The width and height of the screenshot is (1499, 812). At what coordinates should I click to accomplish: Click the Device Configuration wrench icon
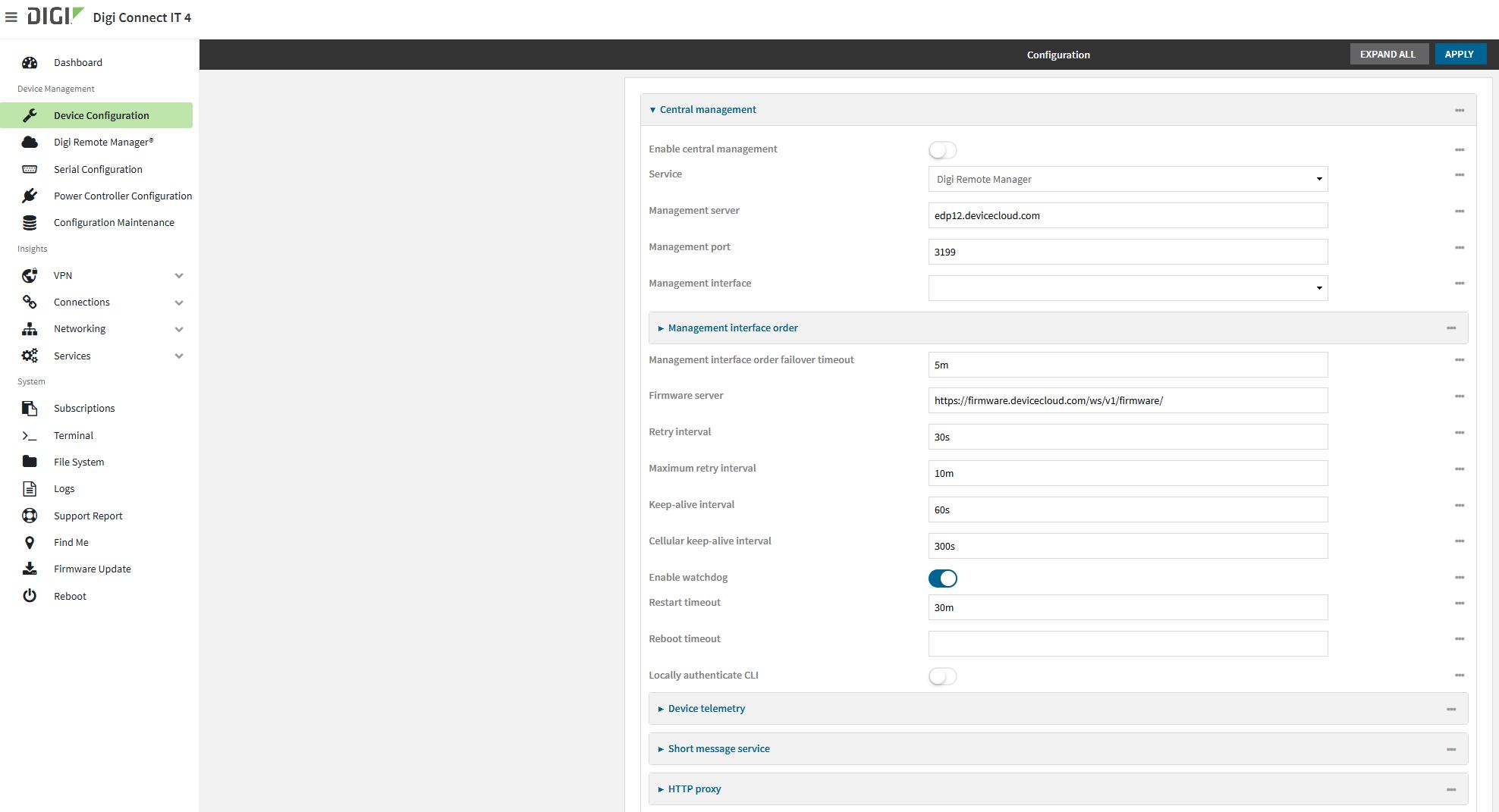click(x=30, y=115)
